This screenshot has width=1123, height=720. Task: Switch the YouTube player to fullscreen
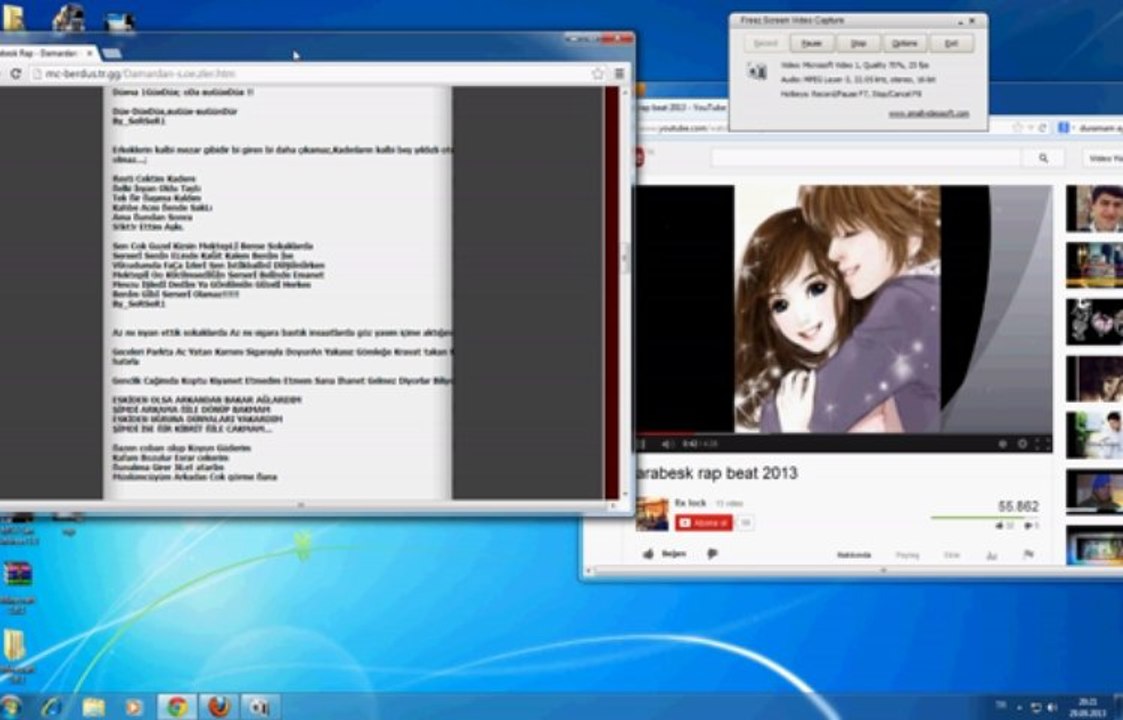tap(1043, 444)
